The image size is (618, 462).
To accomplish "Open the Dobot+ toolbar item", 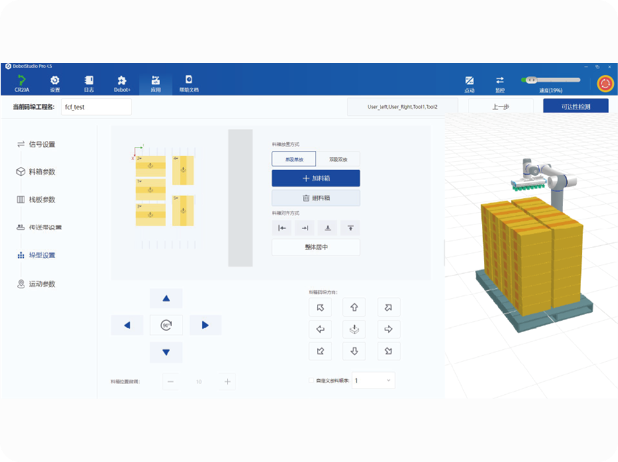I will (122, 83).
